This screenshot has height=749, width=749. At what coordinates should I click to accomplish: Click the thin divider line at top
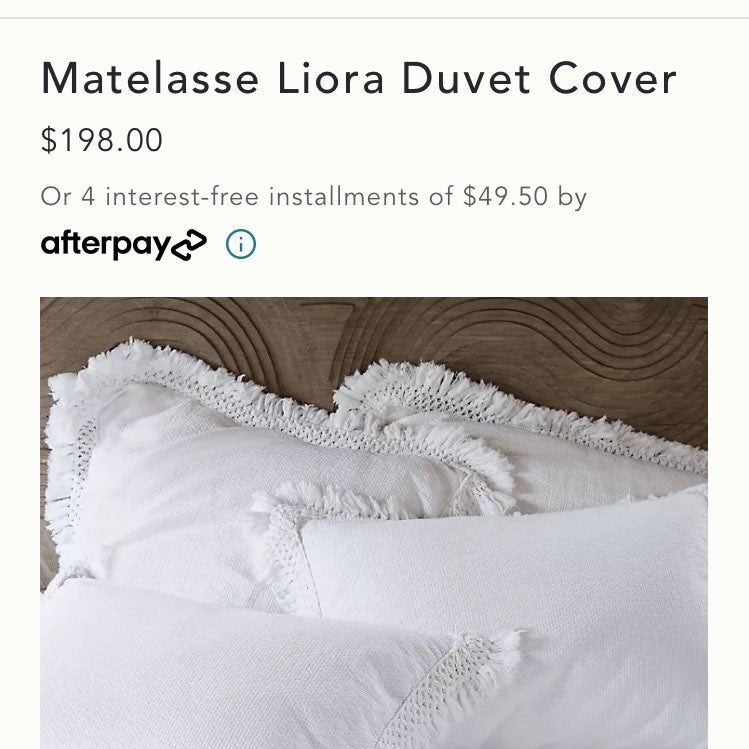(374, 18)
